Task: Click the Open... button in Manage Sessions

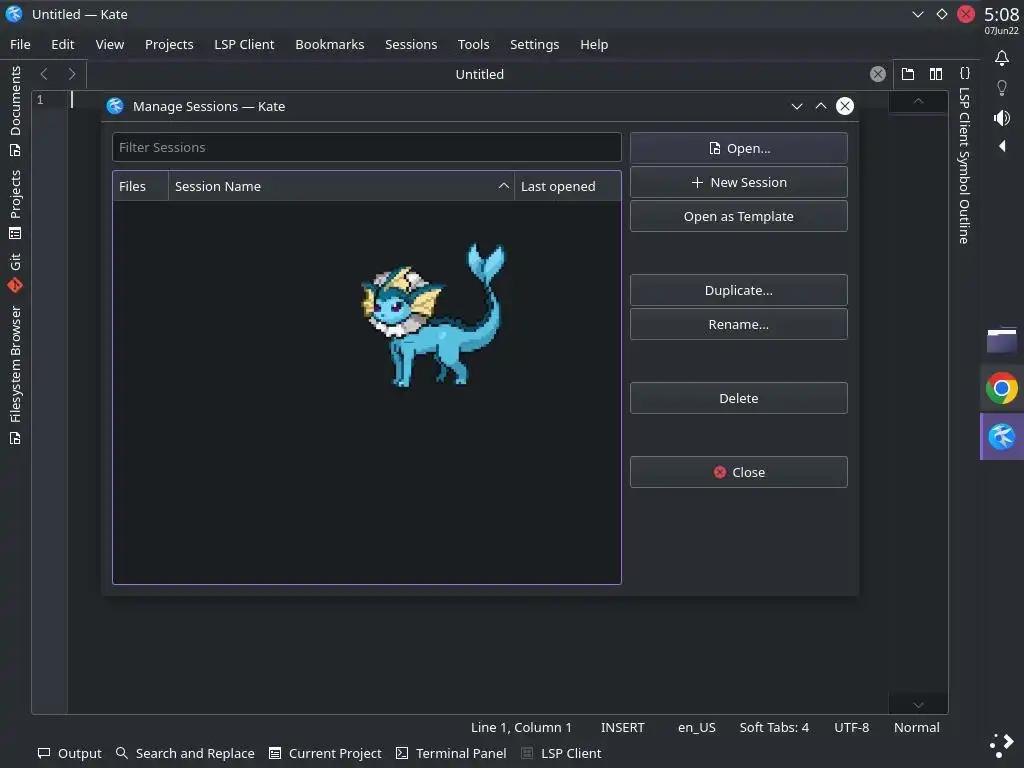Action: coord(739,148)
